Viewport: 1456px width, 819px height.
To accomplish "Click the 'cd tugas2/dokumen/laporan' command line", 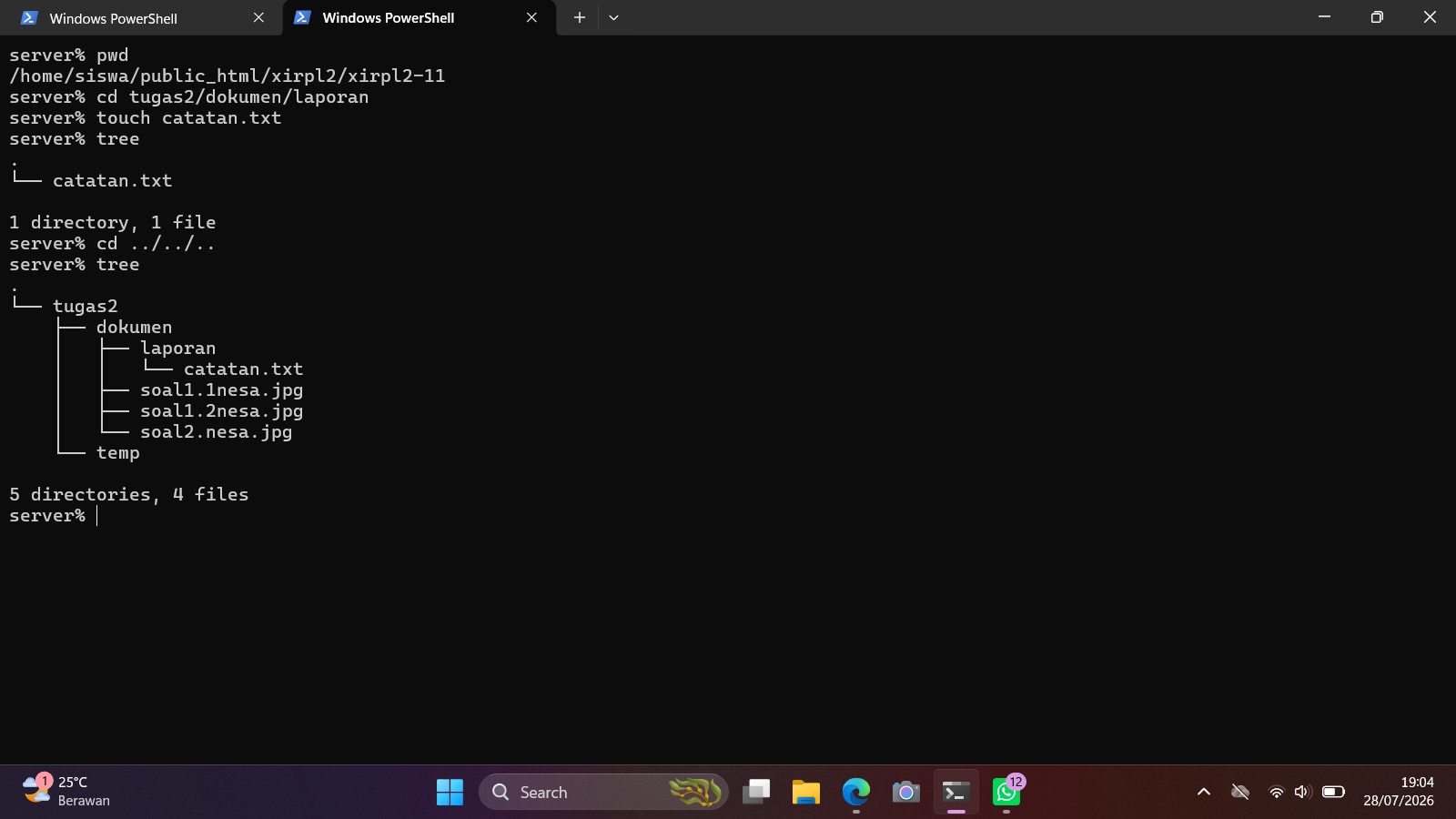I will [189, 96].
